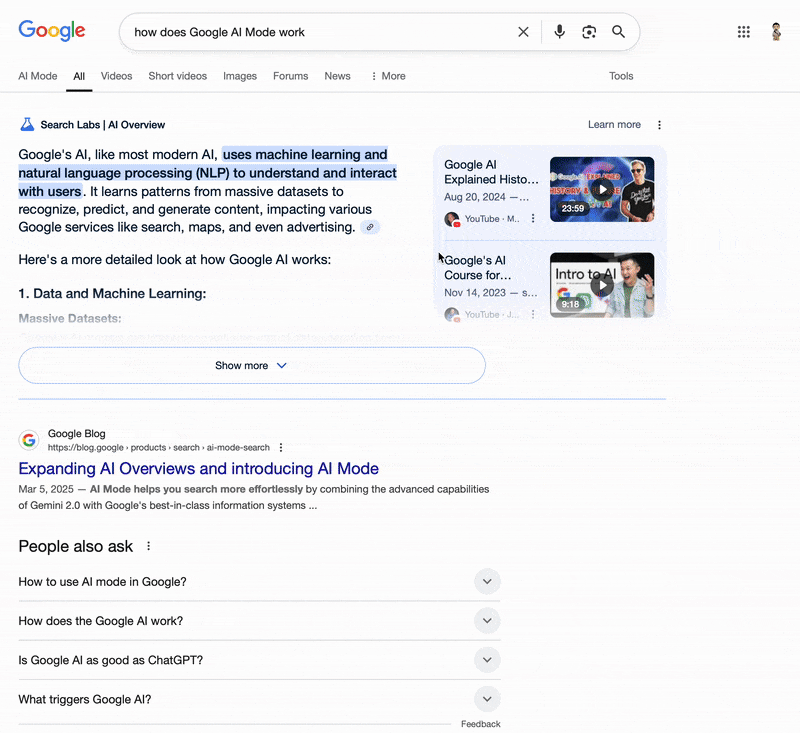The height and width of the screenshot is (733, 800).
Task: Open the Short videos tab
Action: 178,76
